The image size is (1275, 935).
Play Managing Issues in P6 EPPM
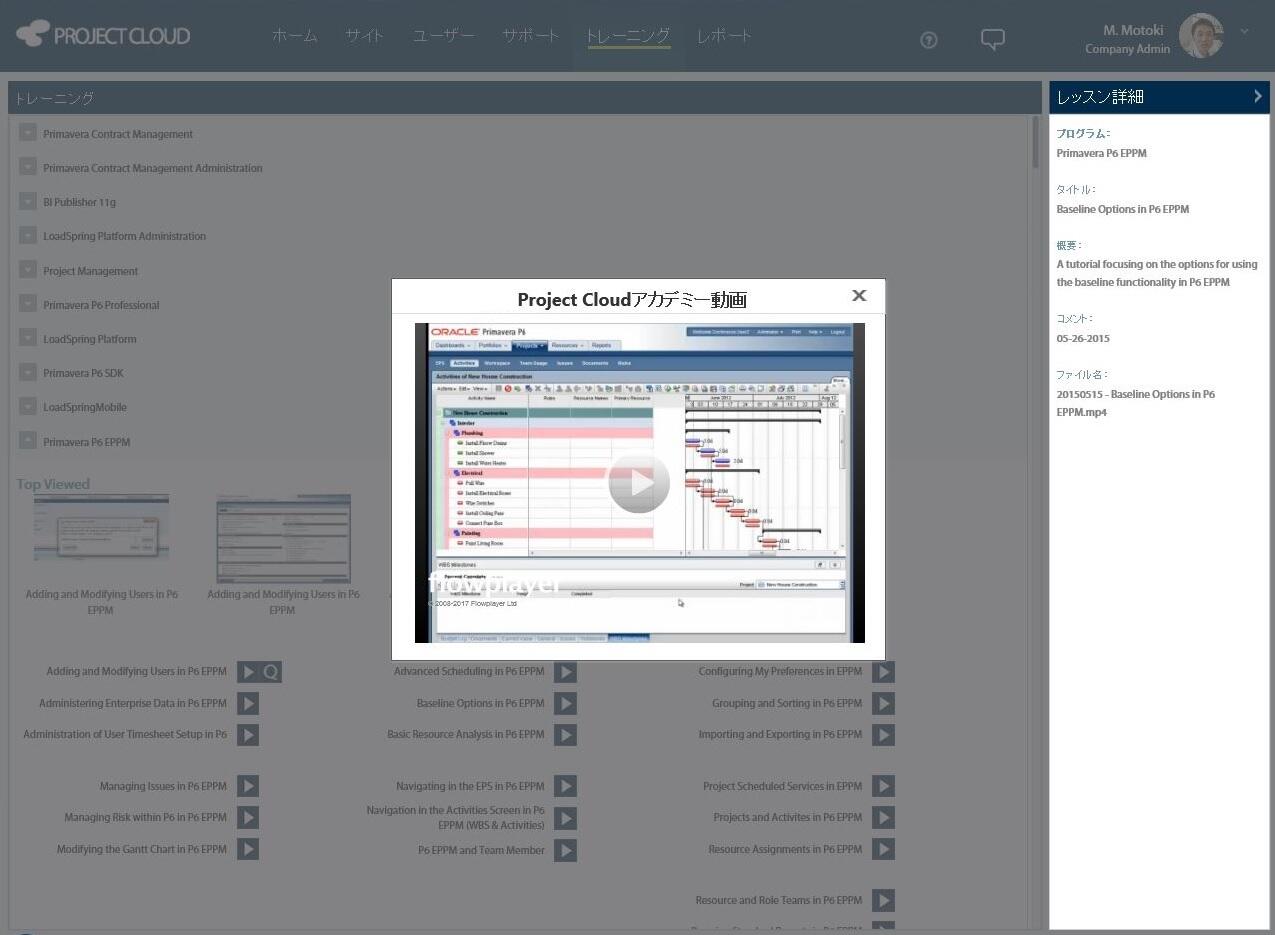(x=248, y=787)
